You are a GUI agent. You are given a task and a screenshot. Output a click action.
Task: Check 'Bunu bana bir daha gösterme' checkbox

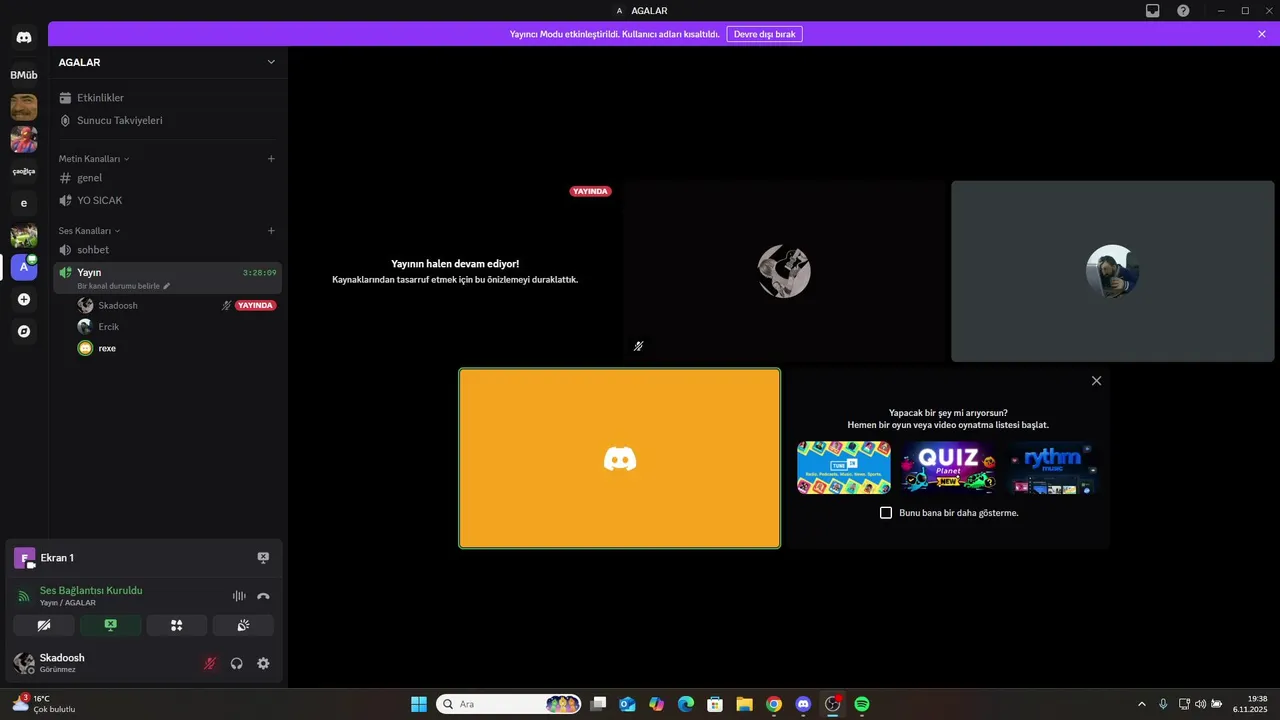(x=886, y=513)
